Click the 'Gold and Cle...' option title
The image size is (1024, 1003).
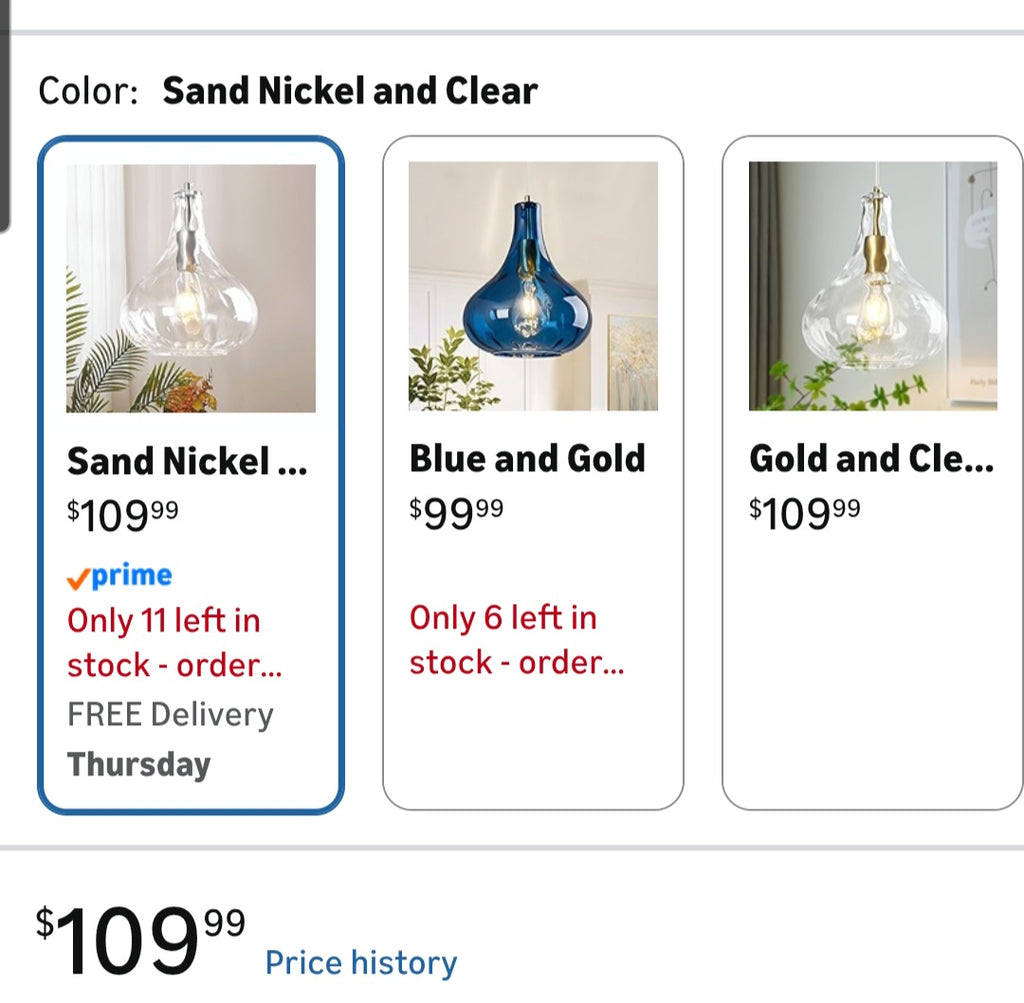[871, 459]
